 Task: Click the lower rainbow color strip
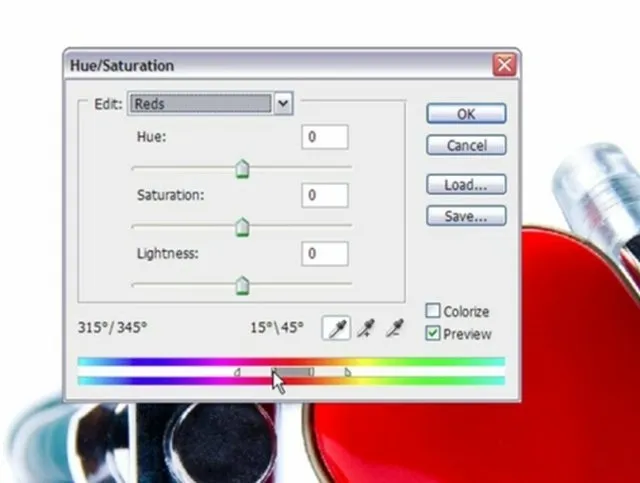[291, 381]
